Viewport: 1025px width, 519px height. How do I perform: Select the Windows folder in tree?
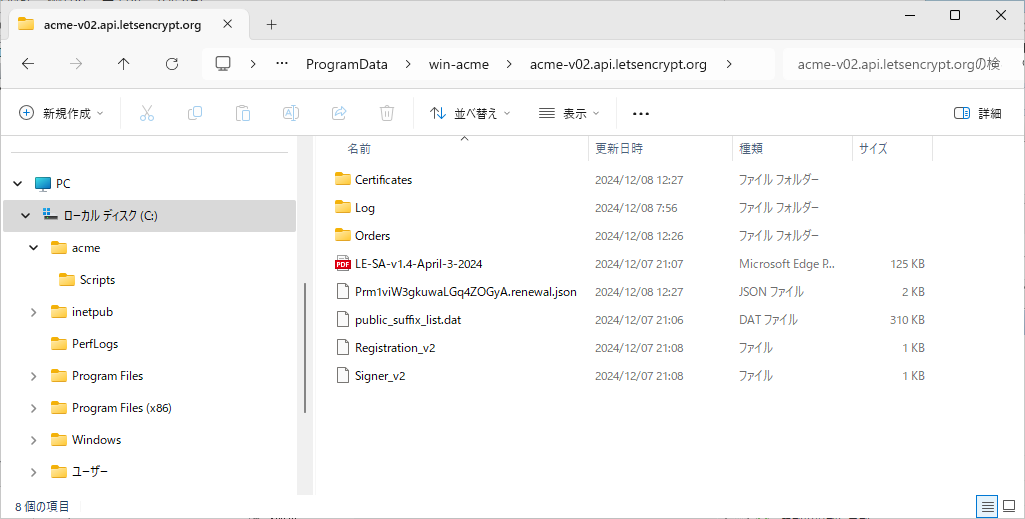(96, 440)
